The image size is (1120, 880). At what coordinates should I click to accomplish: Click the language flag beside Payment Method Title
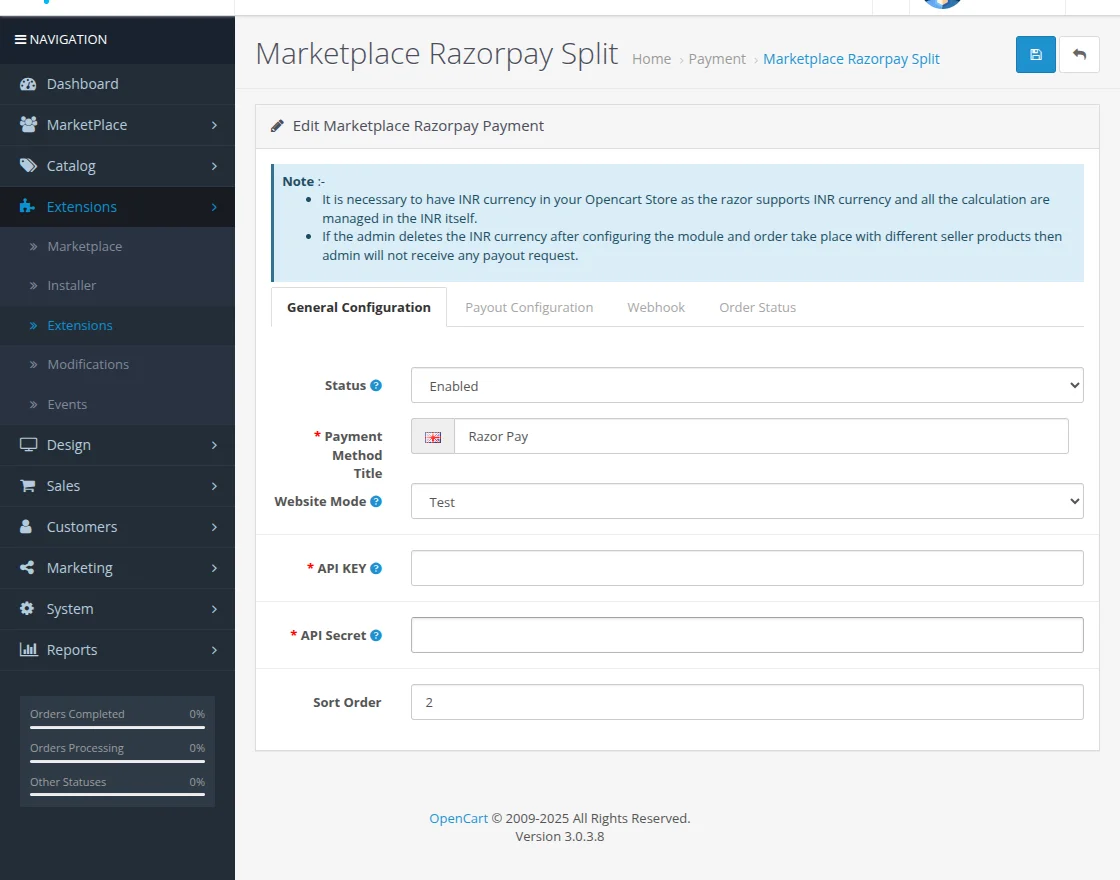click(433, 437)
